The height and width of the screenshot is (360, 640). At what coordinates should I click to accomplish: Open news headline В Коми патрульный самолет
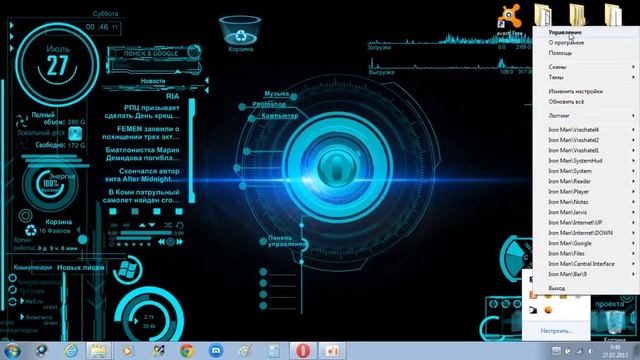[x=141, y=196]
